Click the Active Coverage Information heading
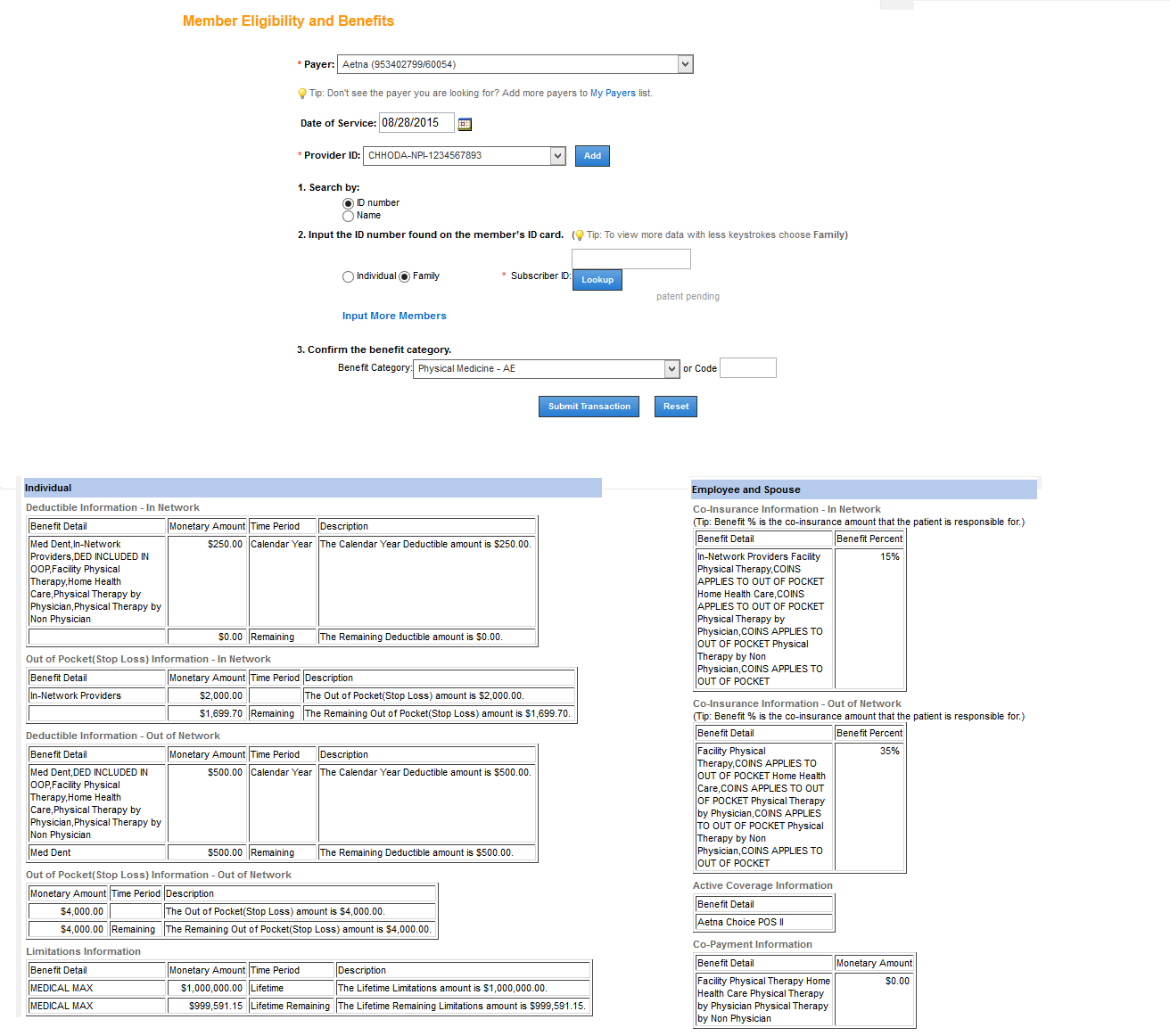The image size is (1170, 1036). [762, 885]
